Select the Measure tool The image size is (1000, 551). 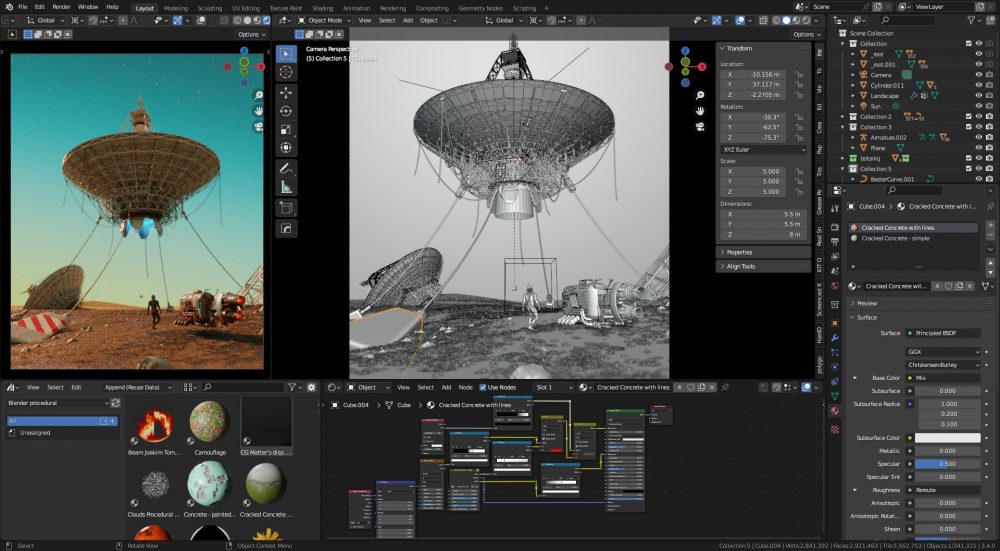[286, 187]
